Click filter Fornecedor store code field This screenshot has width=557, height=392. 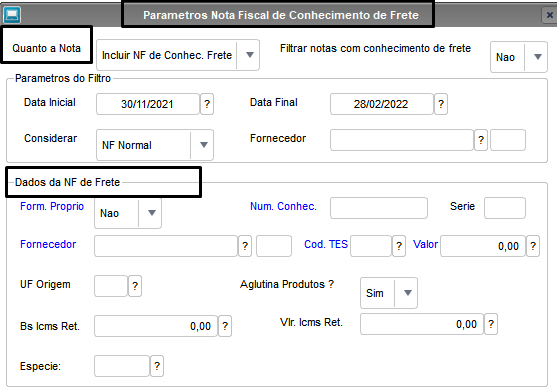pyautogui.click(x=508, y=140)
